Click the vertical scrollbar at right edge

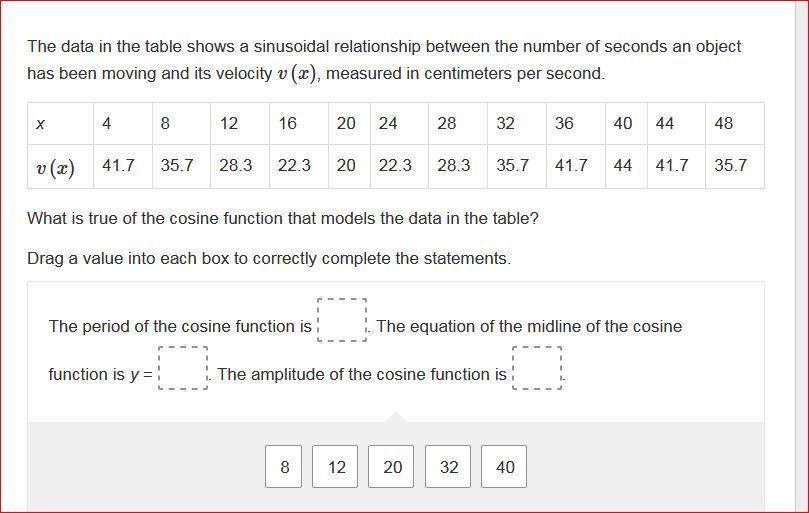pos(802,256)
